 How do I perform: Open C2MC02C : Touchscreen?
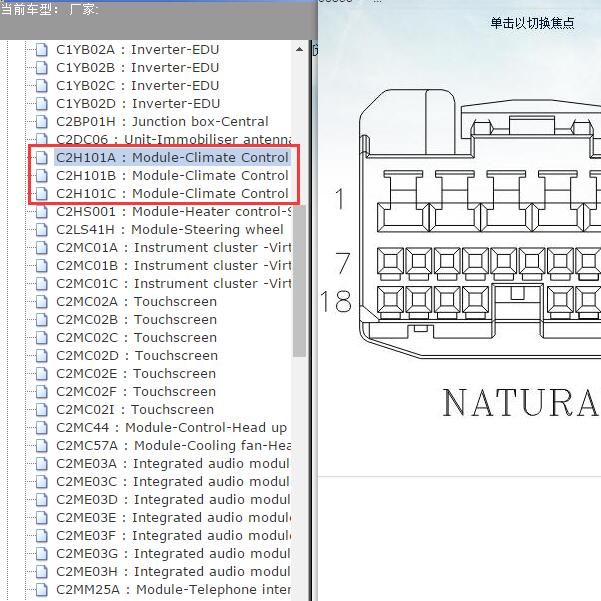pos(136,338)
